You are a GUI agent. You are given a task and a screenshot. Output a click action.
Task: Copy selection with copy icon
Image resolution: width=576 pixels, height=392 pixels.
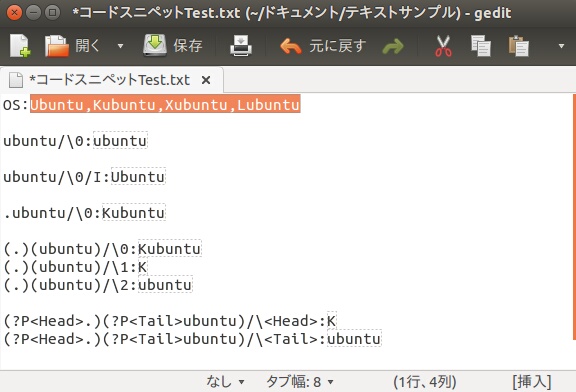480,46
